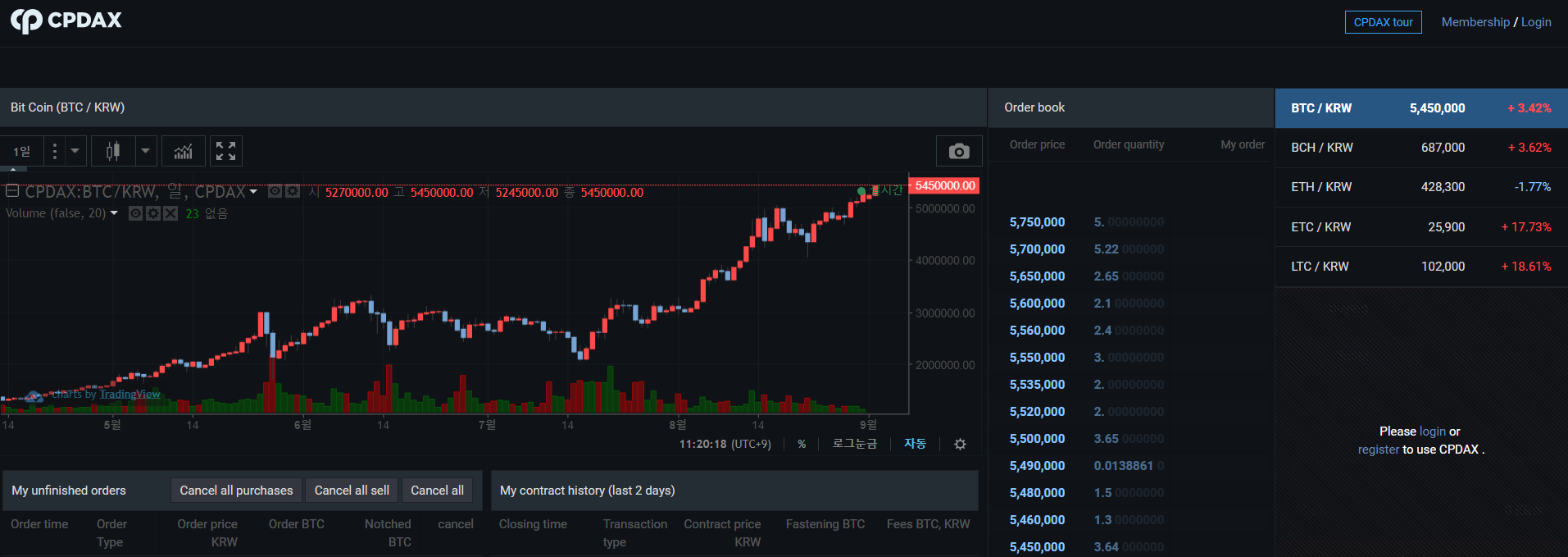Select the ETC / KRW market row

pos(1421,227)
